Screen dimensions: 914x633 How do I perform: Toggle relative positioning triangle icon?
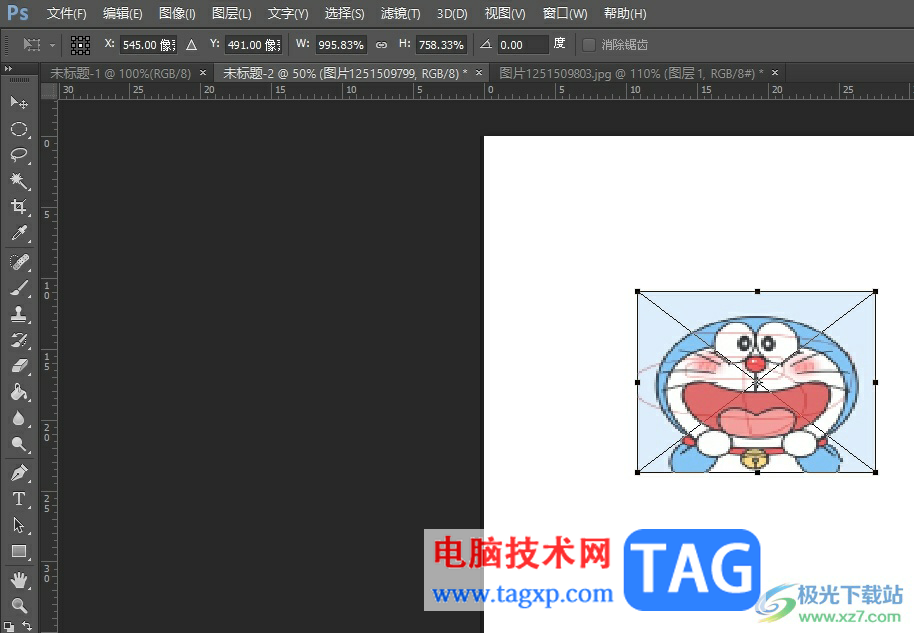click(191, 45)
